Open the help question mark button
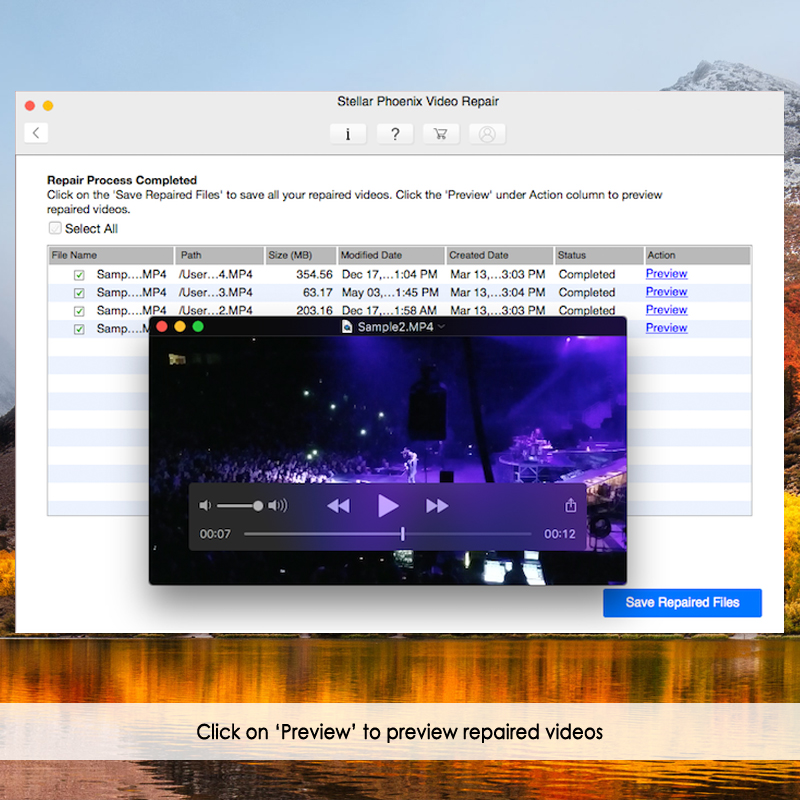This screenshot has height=800, width=800. coord(395,134)
